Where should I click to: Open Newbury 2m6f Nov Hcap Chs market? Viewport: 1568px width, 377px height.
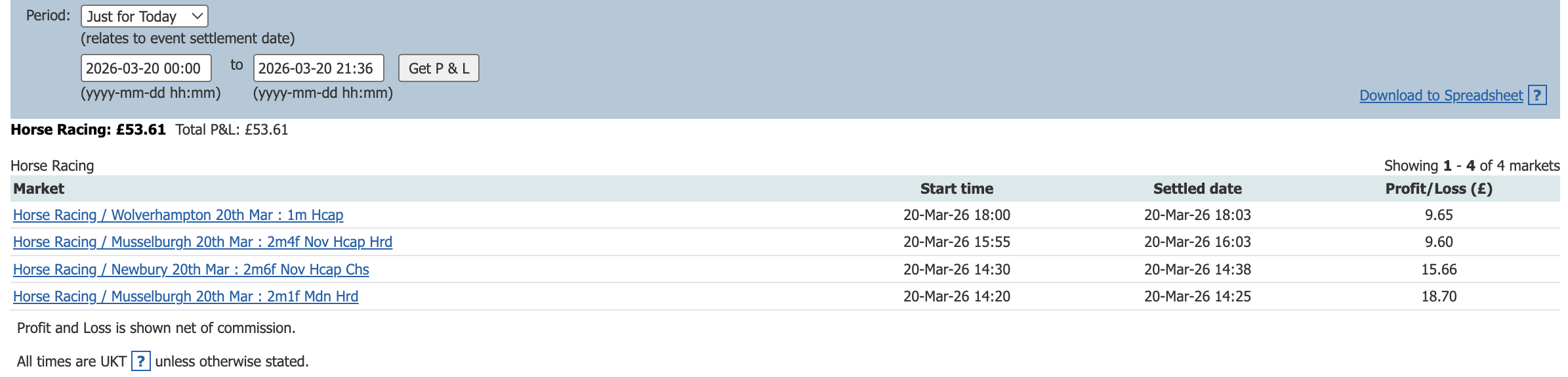(x=191, y=270)
